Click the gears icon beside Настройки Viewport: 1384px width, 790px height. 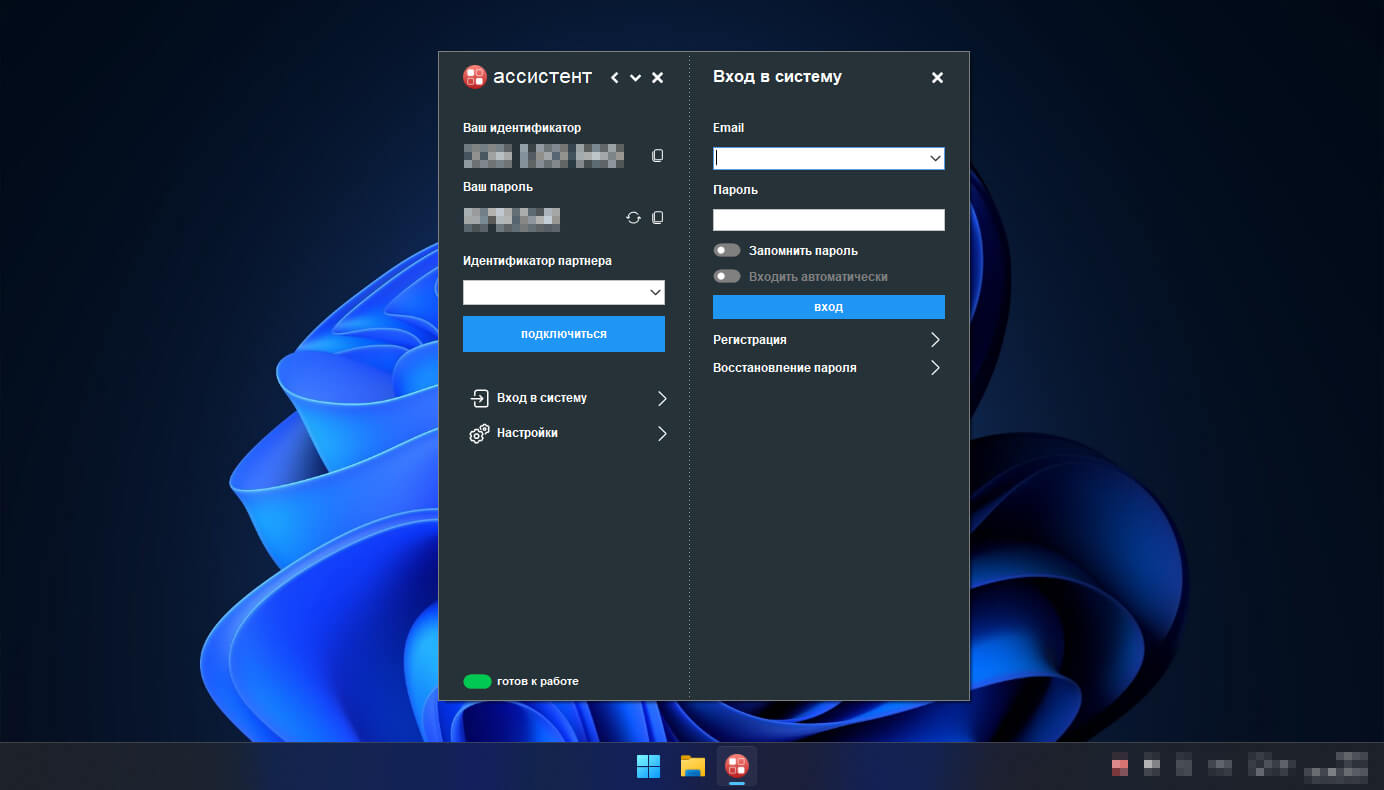[x=479, y=434]
